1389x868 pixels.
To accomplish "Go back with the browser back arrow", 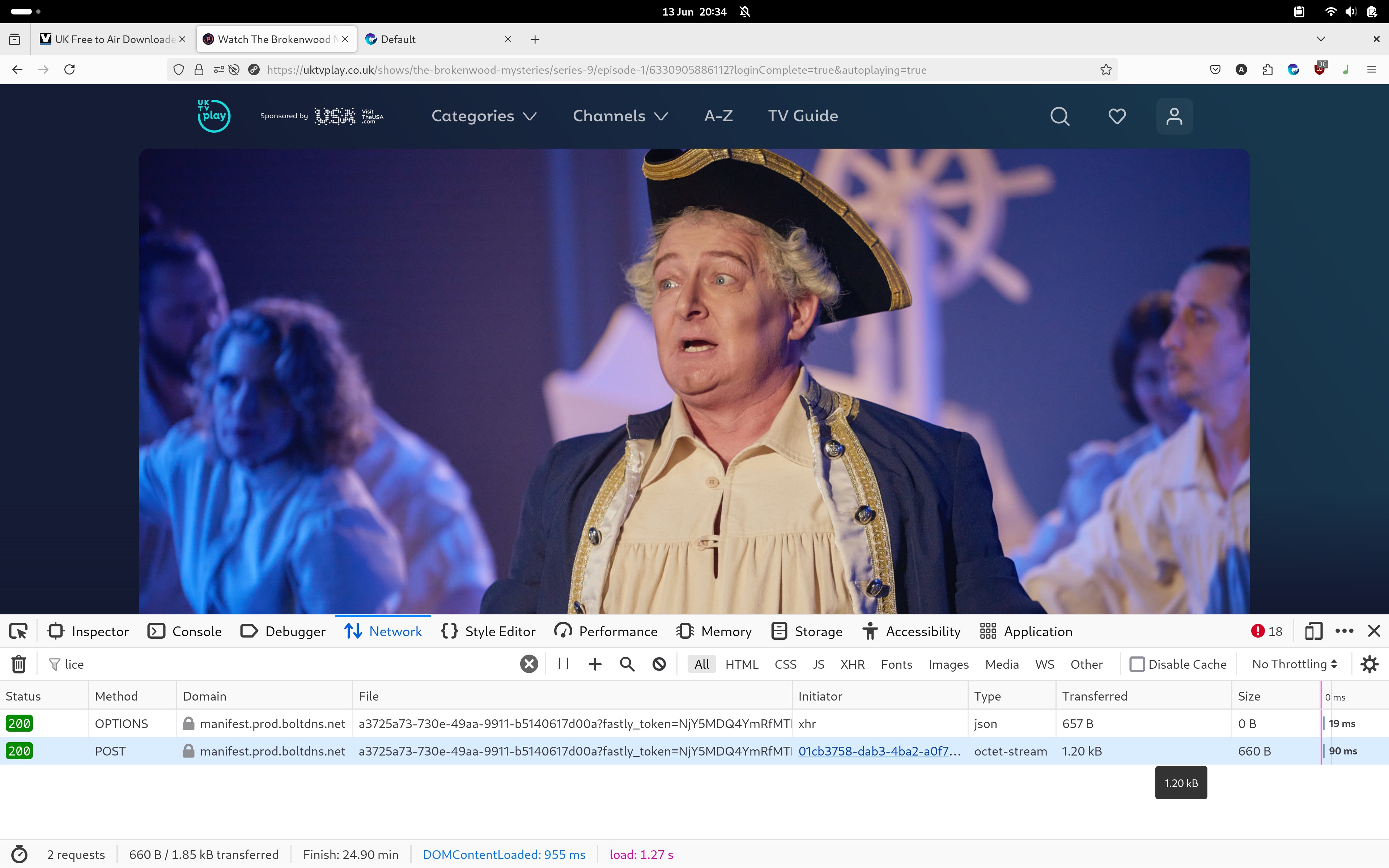I will pos(17,69).
